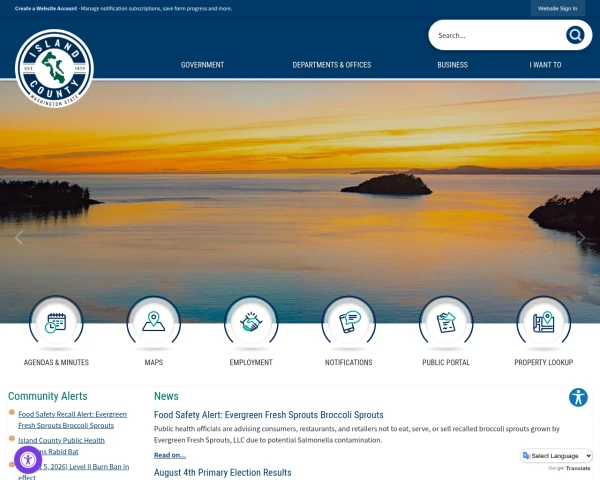Open the Level II Burn Ban alert
Image resolution: width=600 pixels, height=480 pixels.
(x=73, y=472)
